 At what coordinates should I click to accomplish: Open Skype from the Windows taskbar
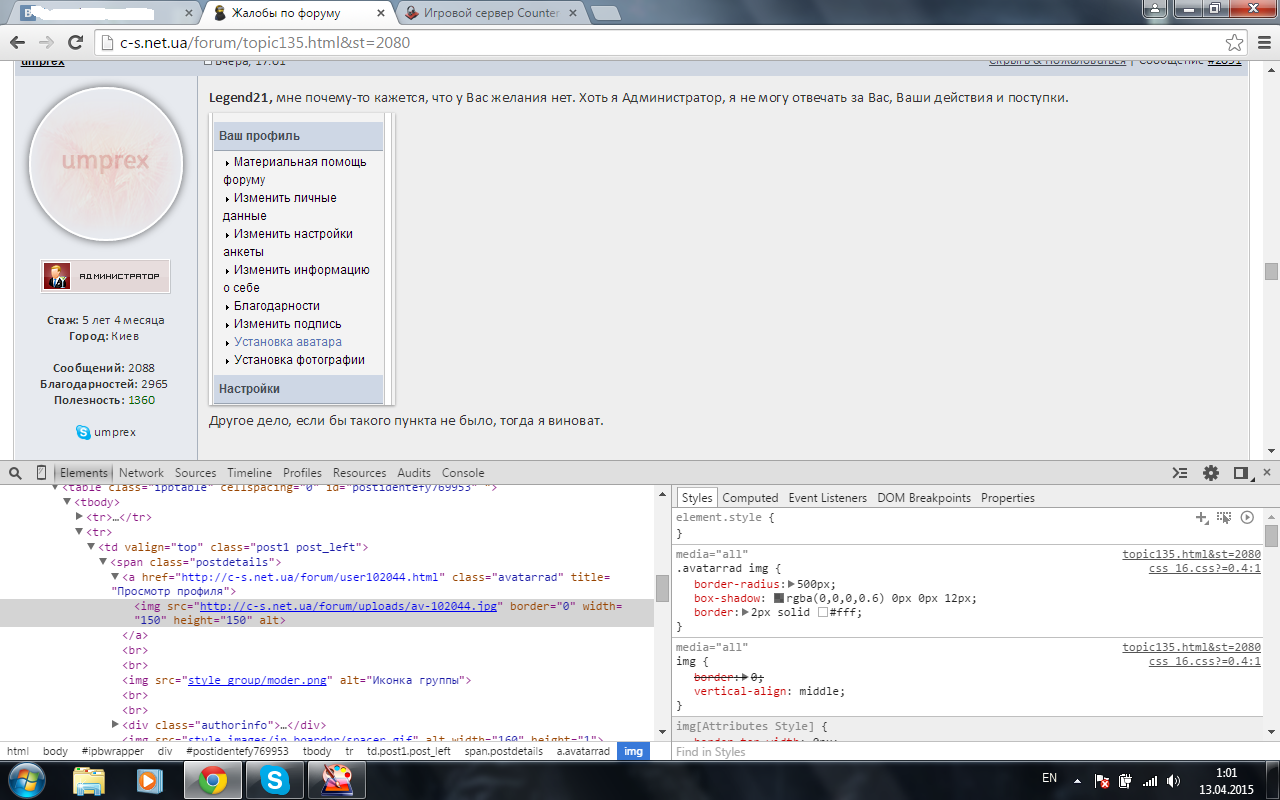pyautogui.click(x=275, y=780)
